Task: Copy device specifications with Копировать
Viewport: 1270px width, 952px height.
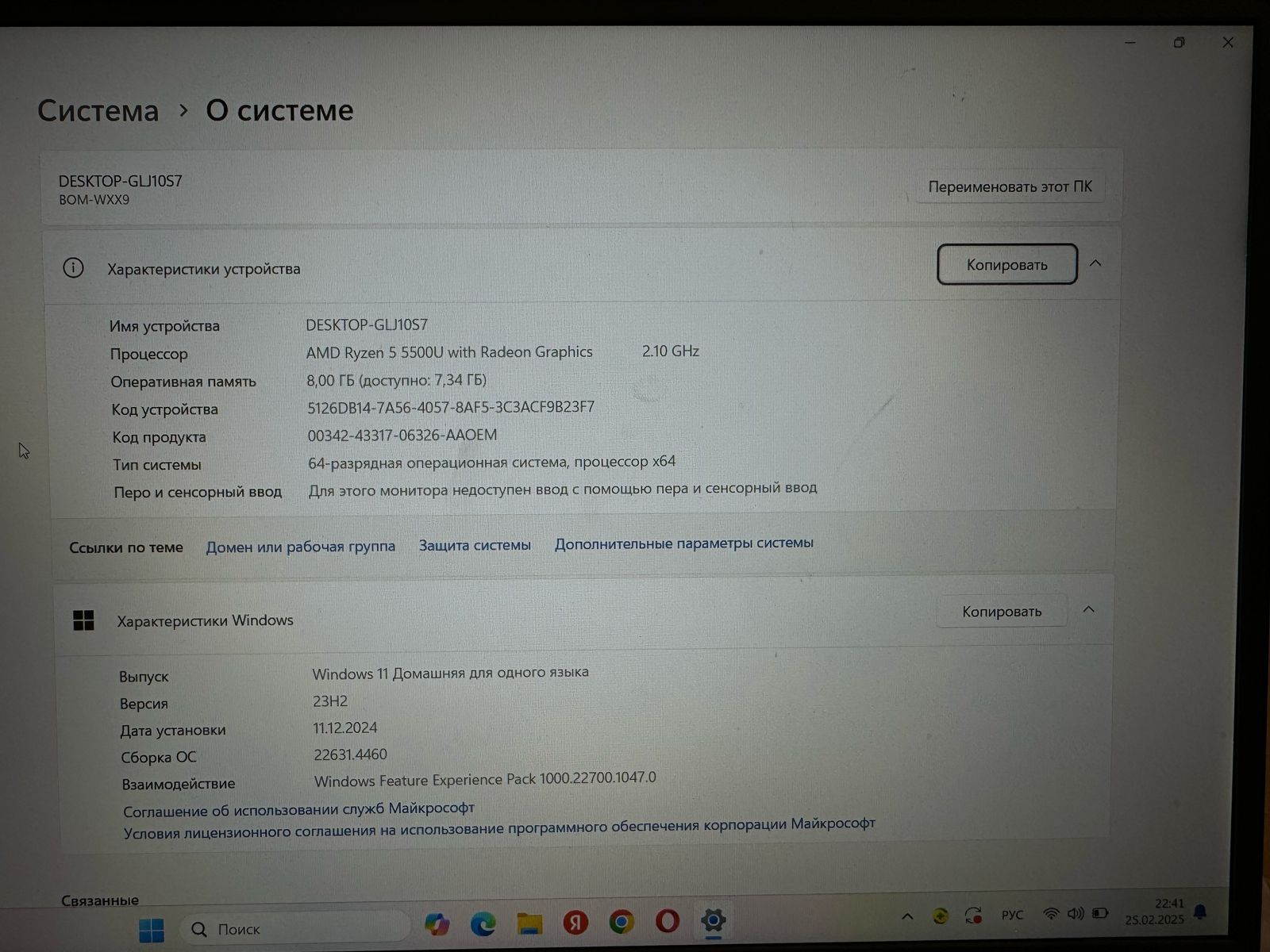Action: (1007, 264)
